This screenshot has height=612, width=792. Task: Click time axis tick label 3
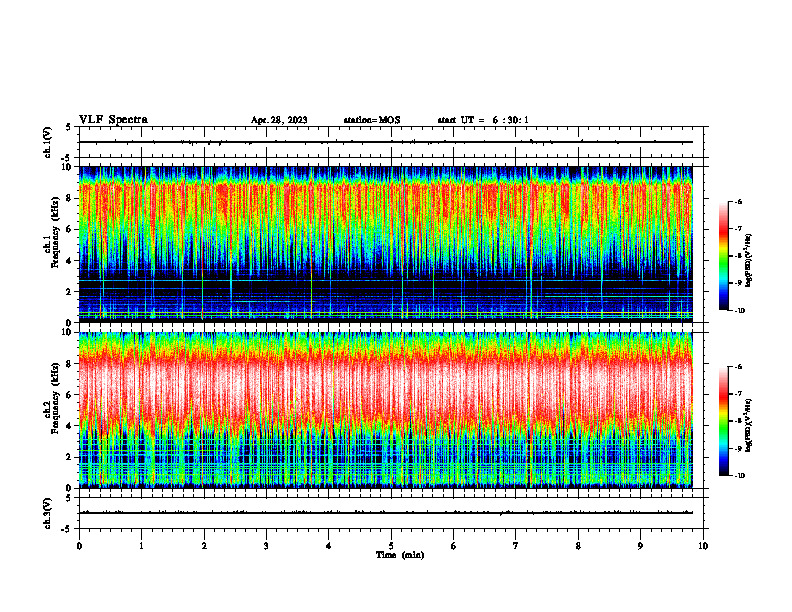[266, 546]
